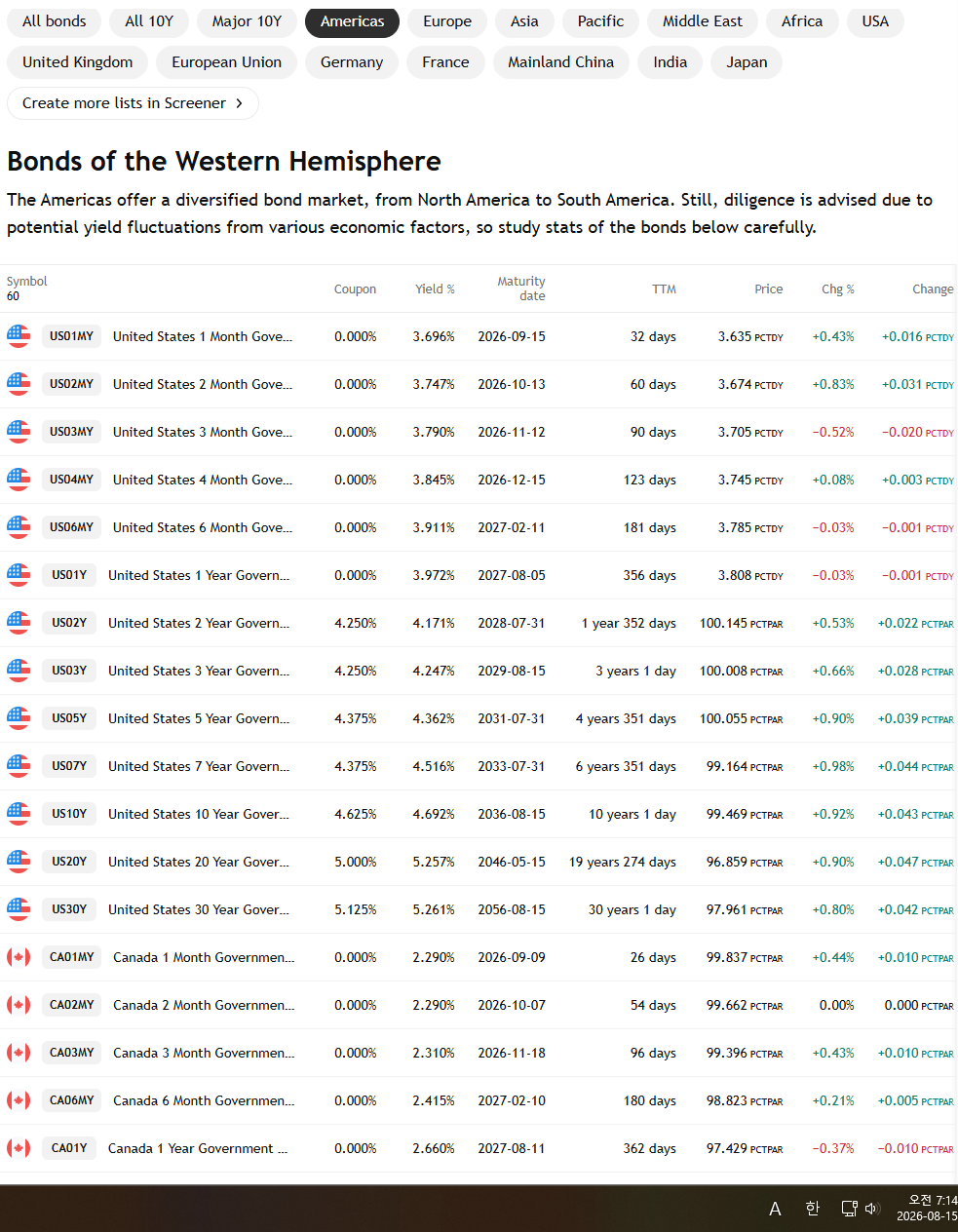Open Canada 1 Year Government bond
Viewport: 958px width, 1232px height.
[x=198, y=1148]
